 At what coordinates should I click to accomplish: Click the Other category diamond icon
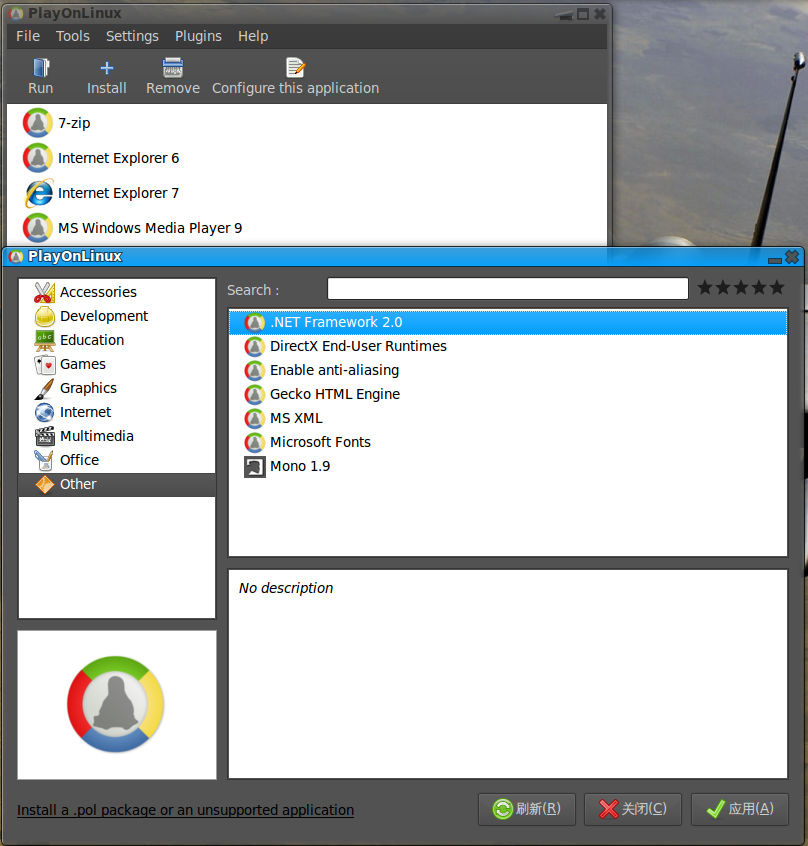44,485
